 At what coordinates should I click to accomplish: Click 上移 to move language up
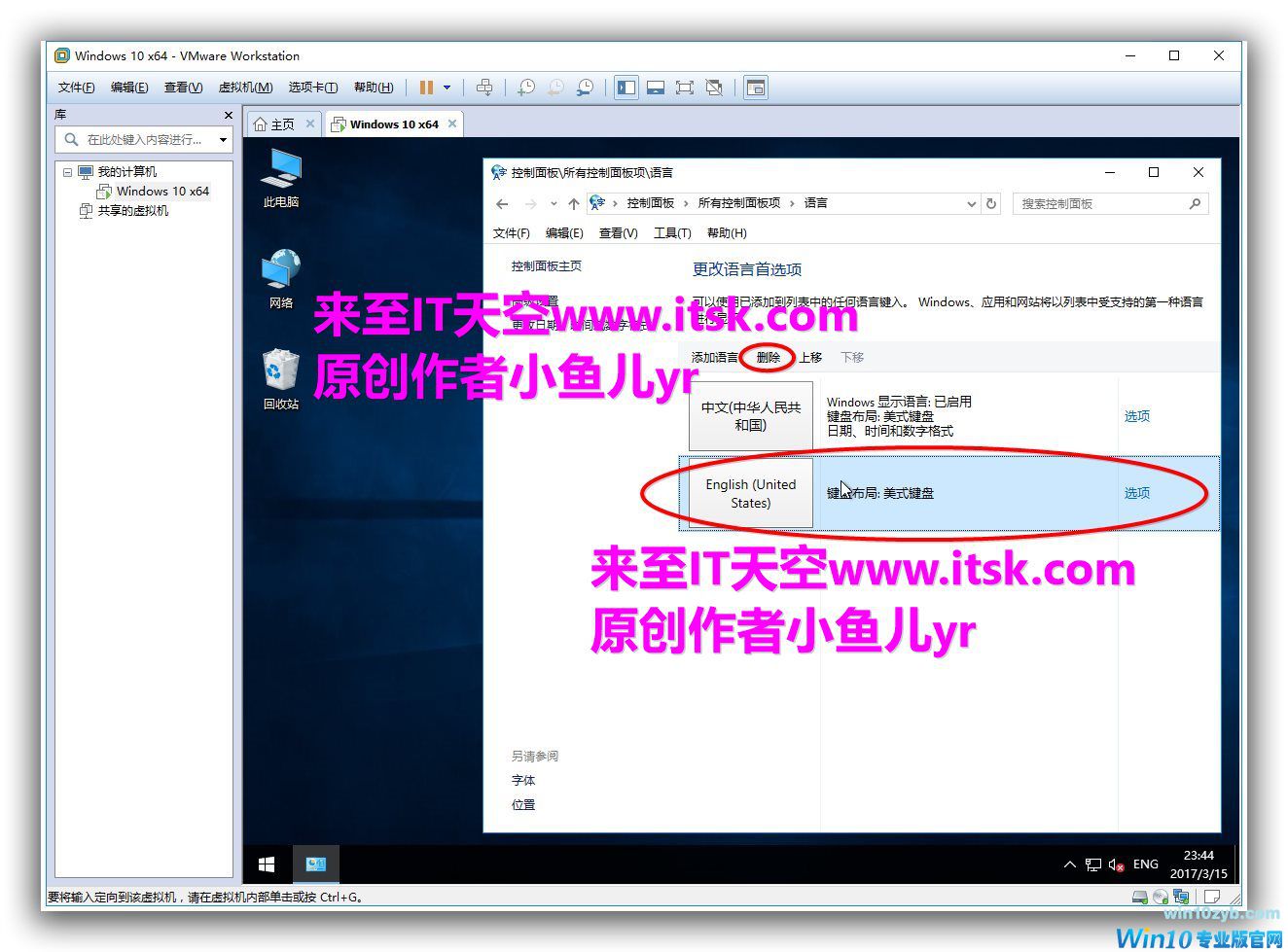[811, 358]
